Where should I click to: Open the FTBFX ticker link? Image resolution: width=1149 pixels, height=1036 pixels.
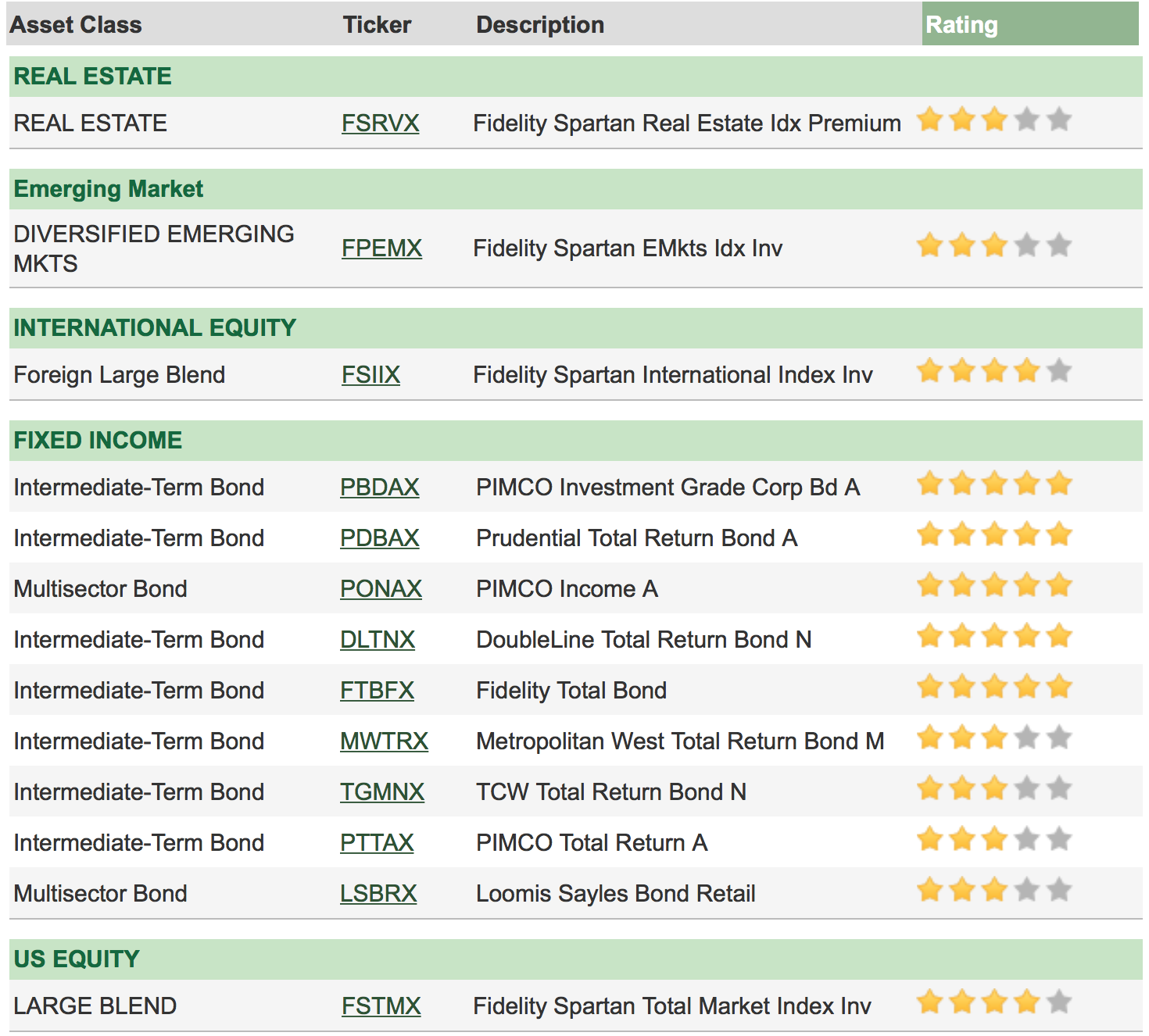(377, 691)
